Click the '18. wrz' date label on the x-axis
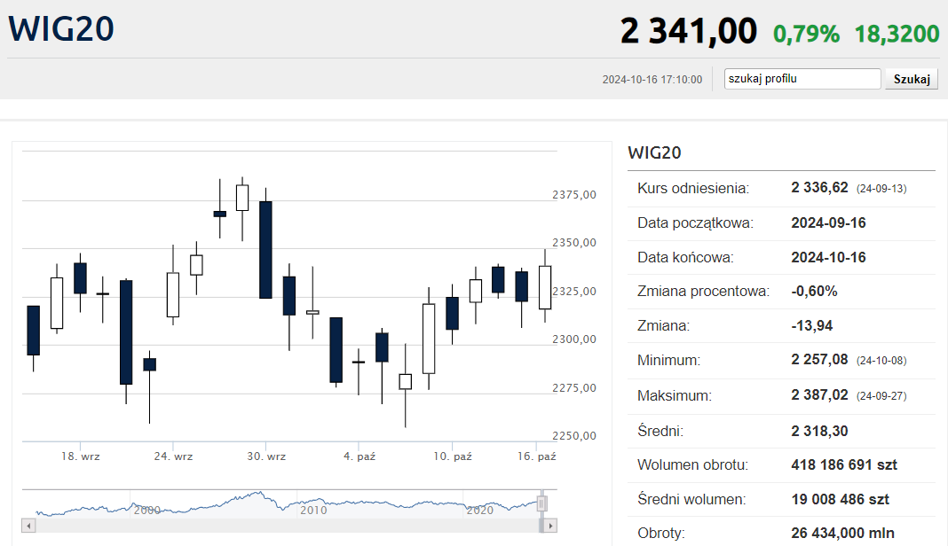Viewport: 948px width, 546px height. pos(80,457)
